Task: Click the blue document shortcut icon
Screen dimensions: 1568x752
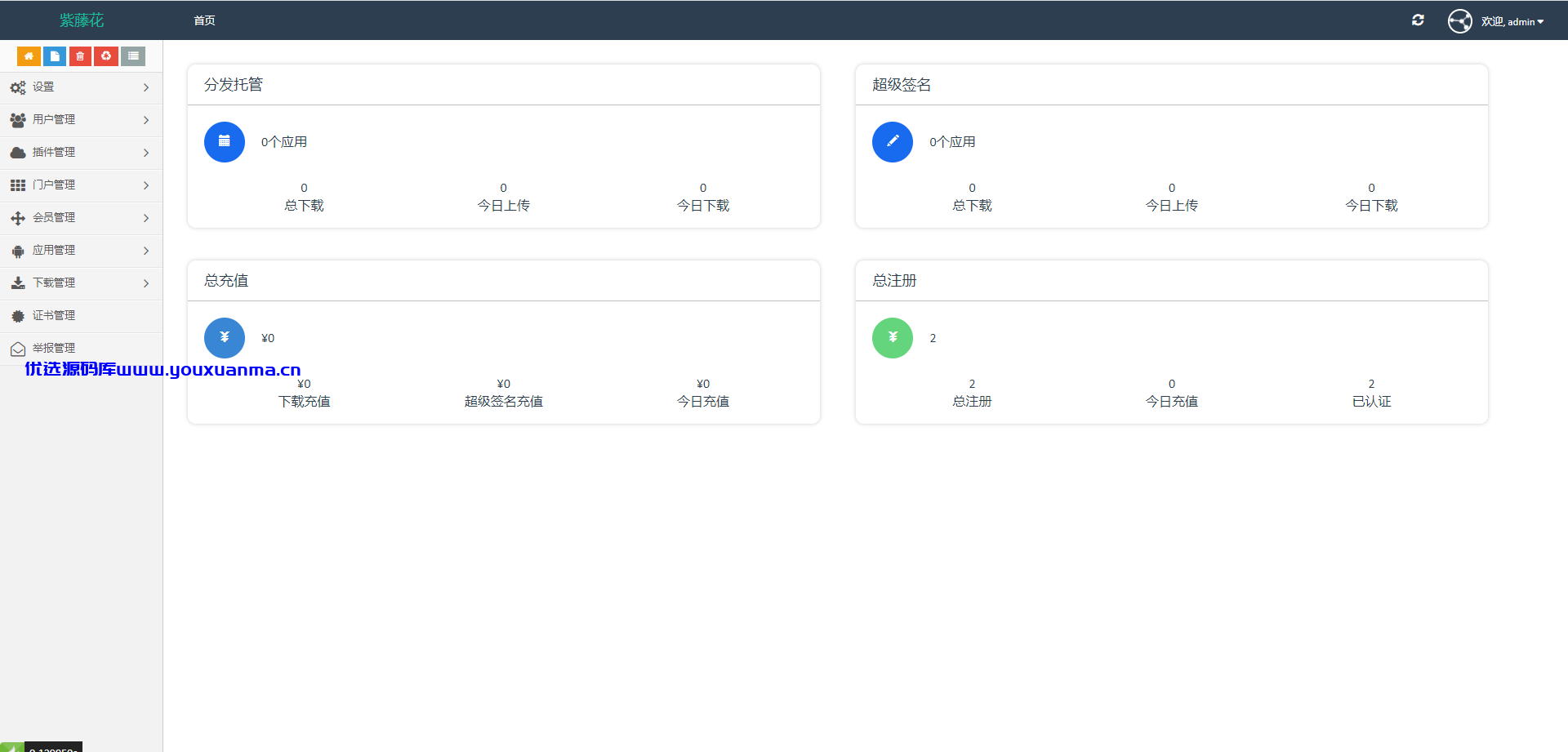Action: pos(55,56)
